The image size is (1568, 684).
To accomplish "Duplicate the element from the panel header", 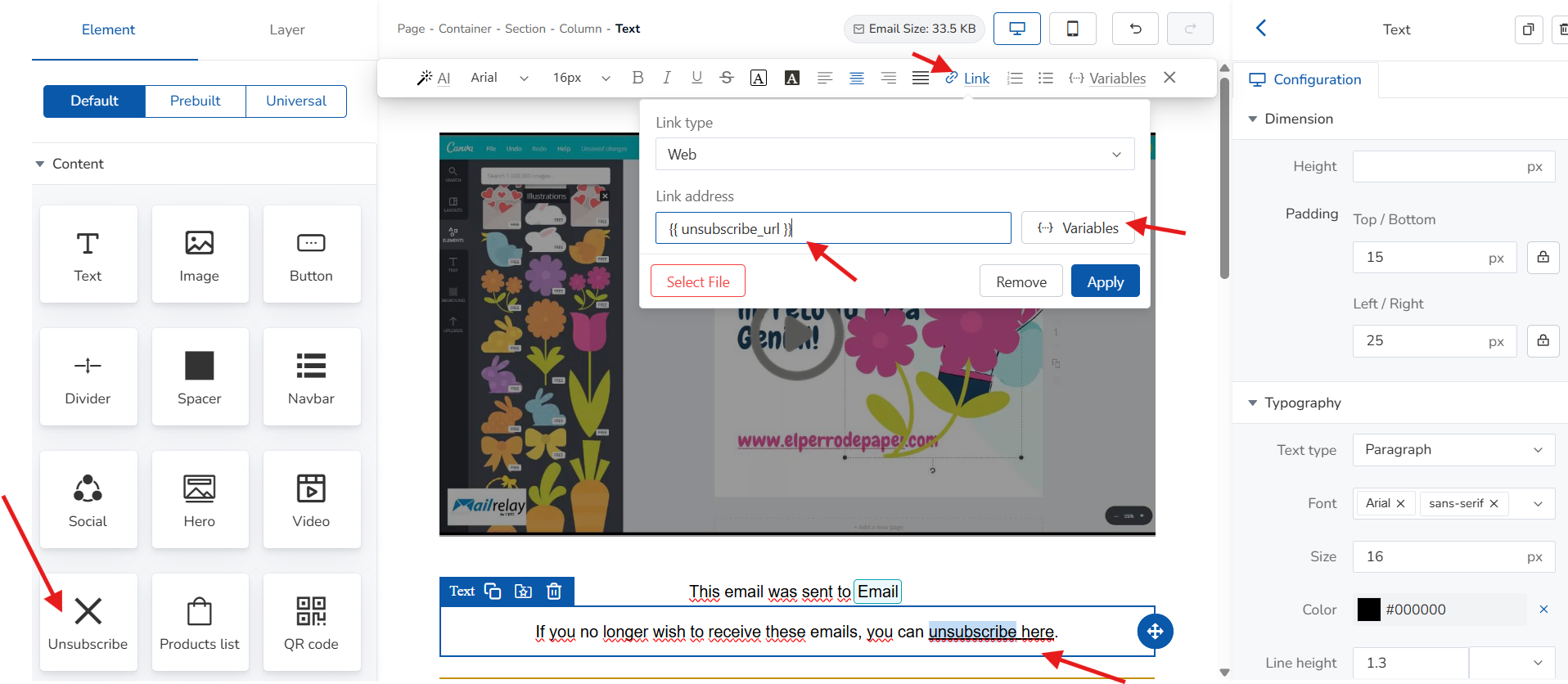I will pyautogui.click(x=1528, y=29).
